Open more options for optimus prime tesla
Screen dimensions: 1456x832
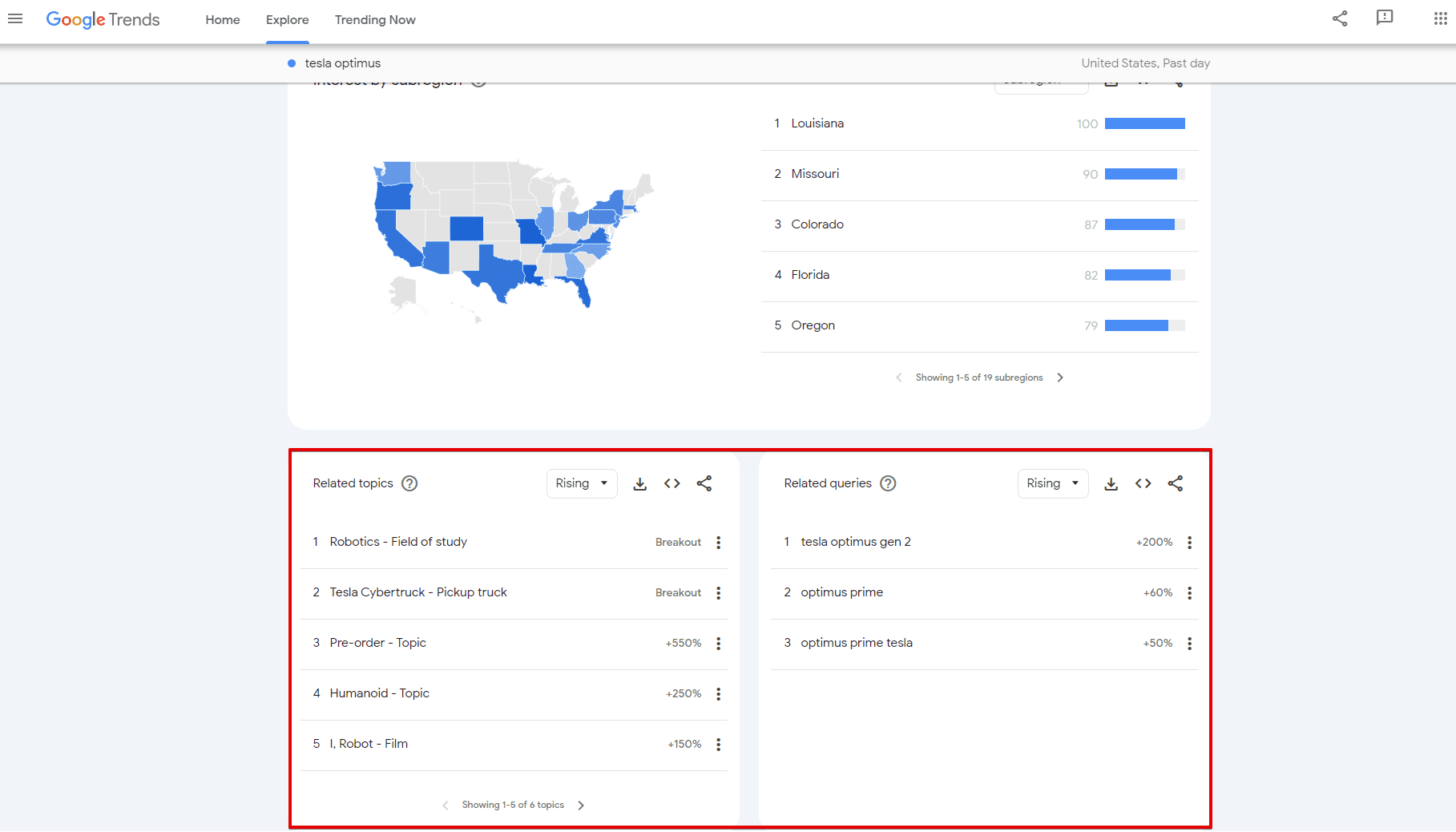point(1190,644)
